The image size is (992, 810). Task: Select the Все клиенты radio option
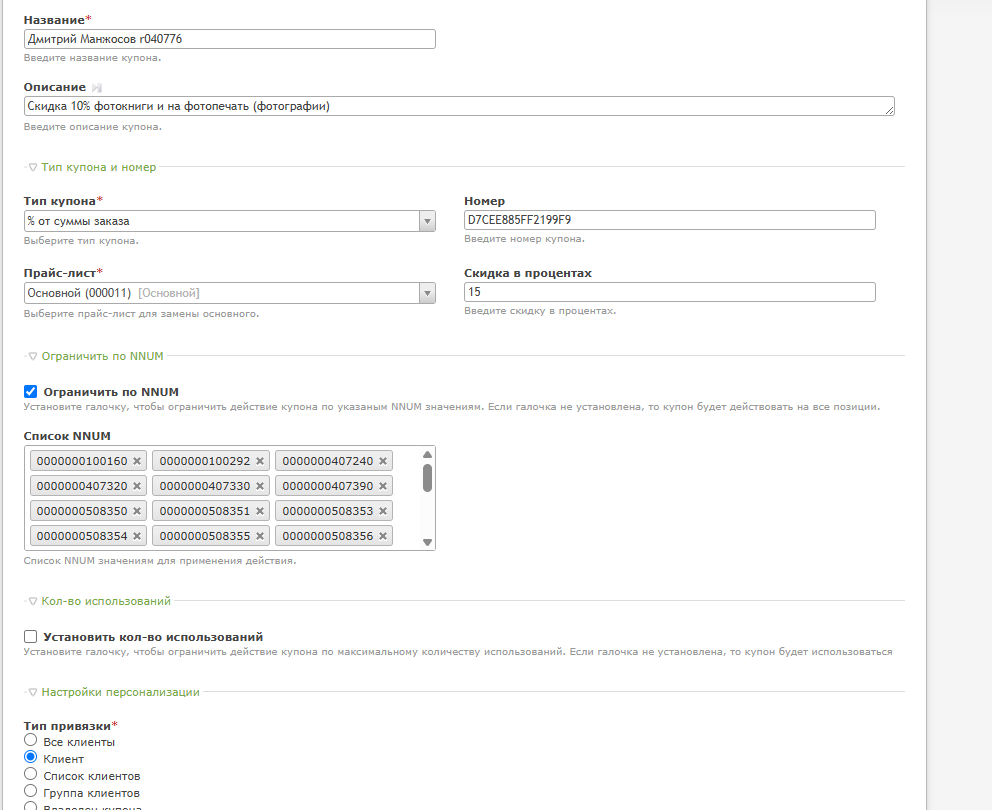point(30,740)
